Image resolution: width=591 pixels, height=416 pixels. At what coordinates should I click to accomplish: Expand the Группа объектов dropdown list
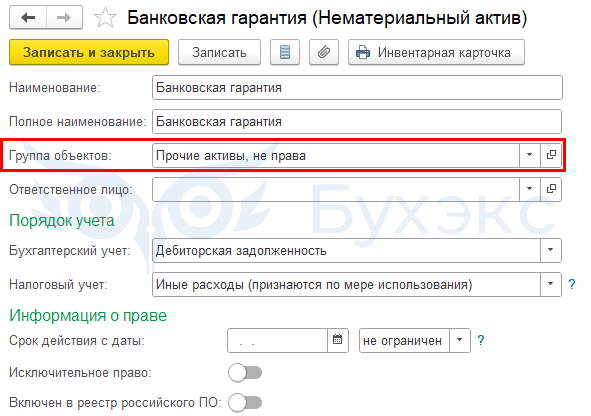click(530, 155)
